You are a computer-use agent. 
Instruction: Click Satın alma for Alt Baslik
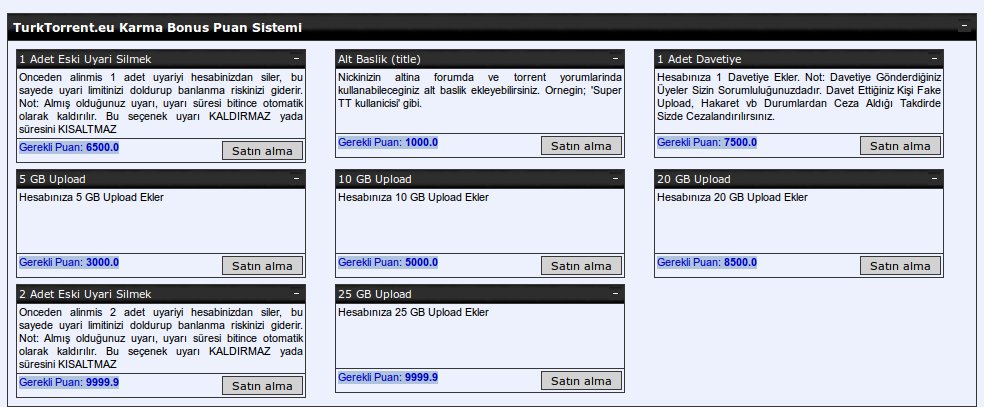[581, 145]
